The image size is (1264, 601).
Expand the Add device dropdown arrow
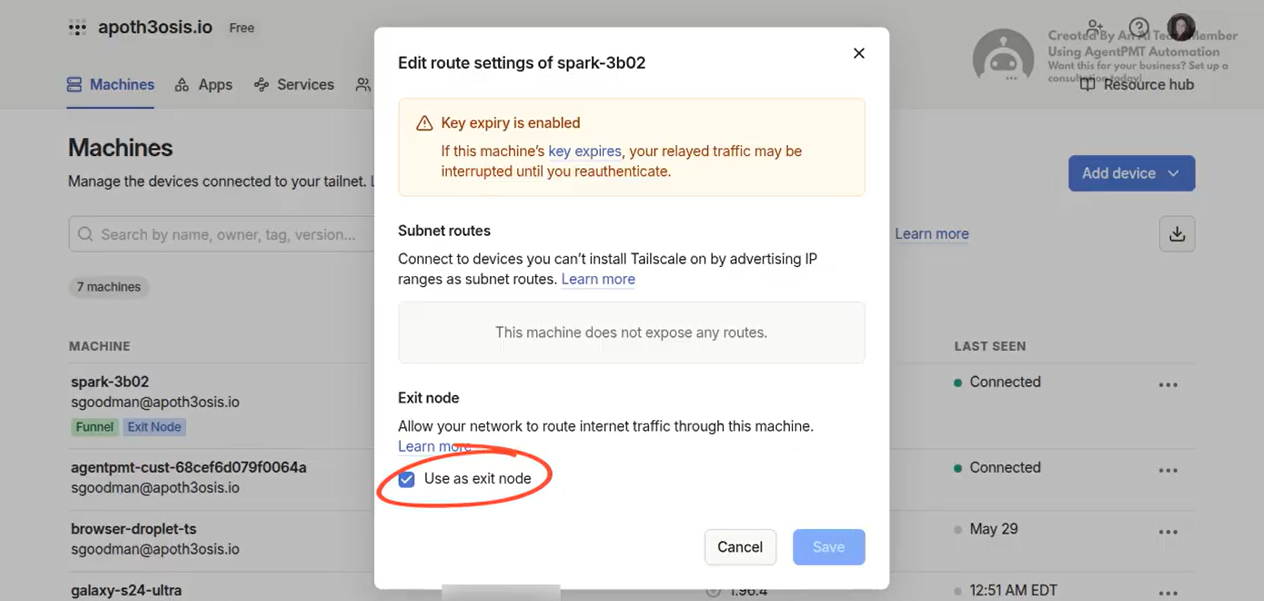tap(1174, 173)
